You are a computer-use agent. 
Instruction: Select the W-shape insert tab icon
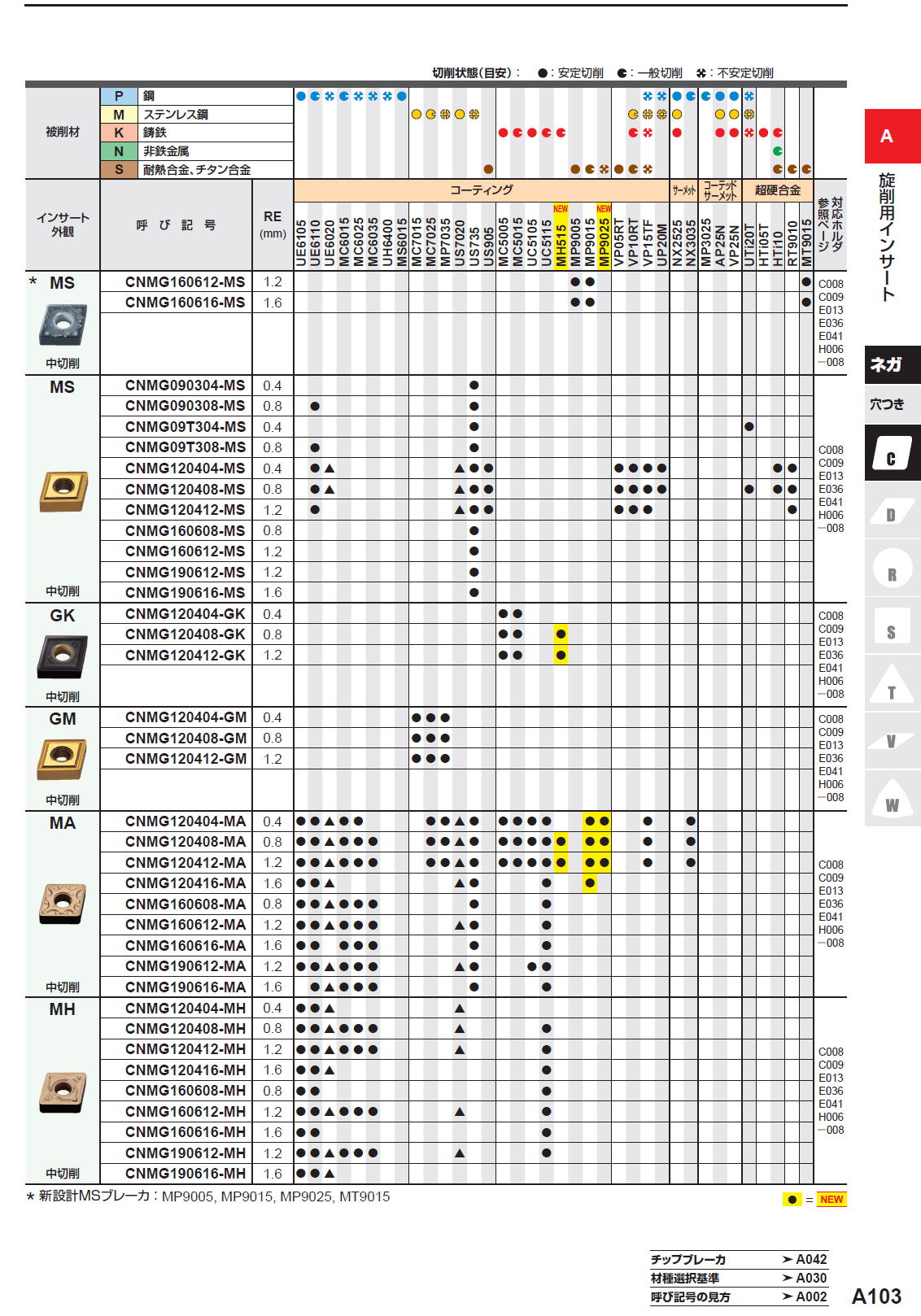tap(892, 800)
